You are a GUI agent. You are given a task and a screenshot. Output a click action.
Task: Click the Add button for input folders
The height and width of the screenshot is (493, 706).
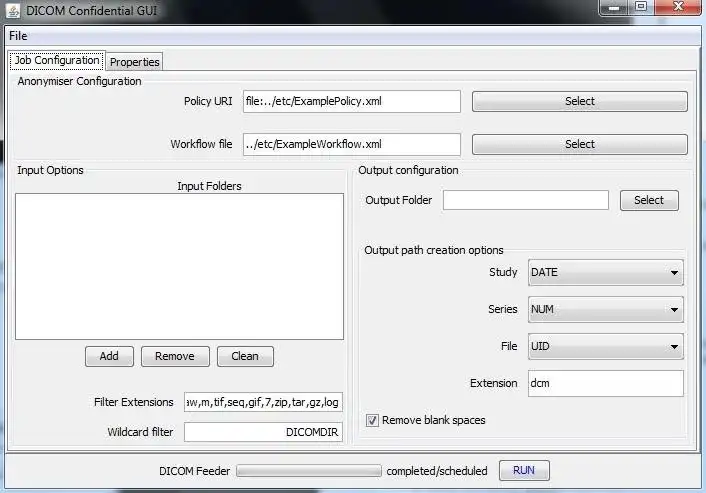[109, 356]
